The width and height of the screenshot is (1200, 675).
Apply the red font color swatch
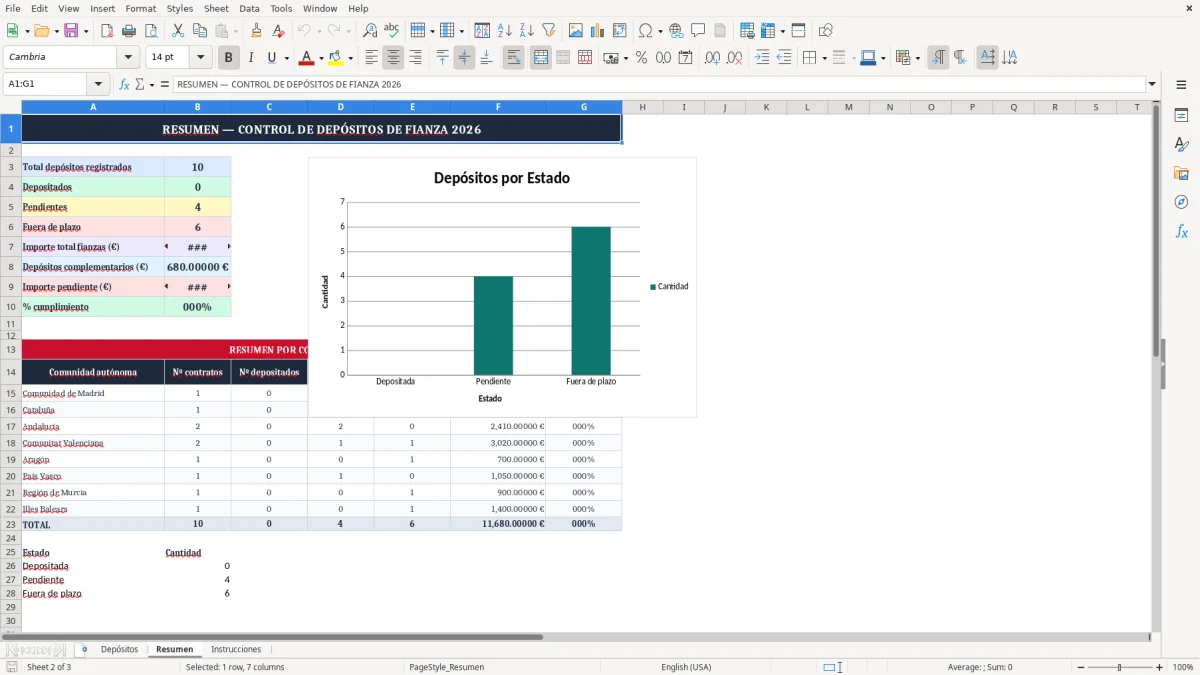click(307, 58)
